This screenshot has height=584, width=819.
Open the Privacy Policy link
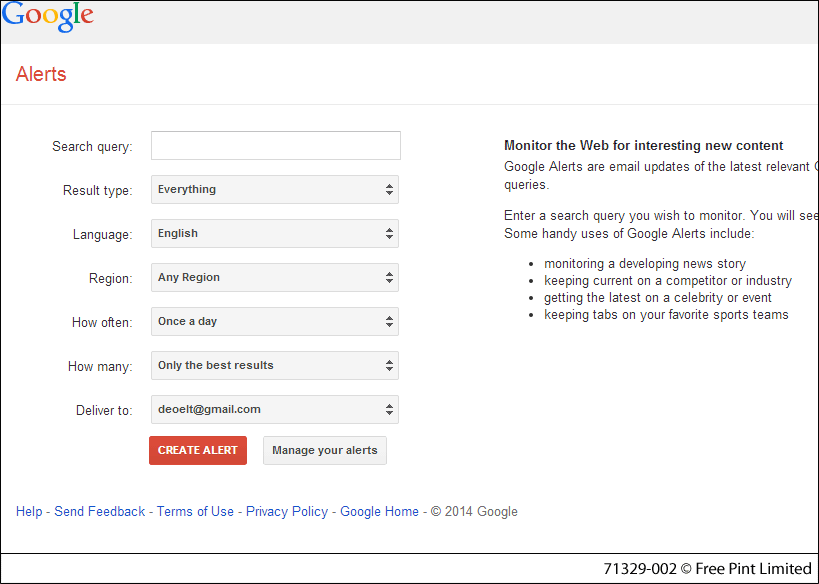pos(287,511)
